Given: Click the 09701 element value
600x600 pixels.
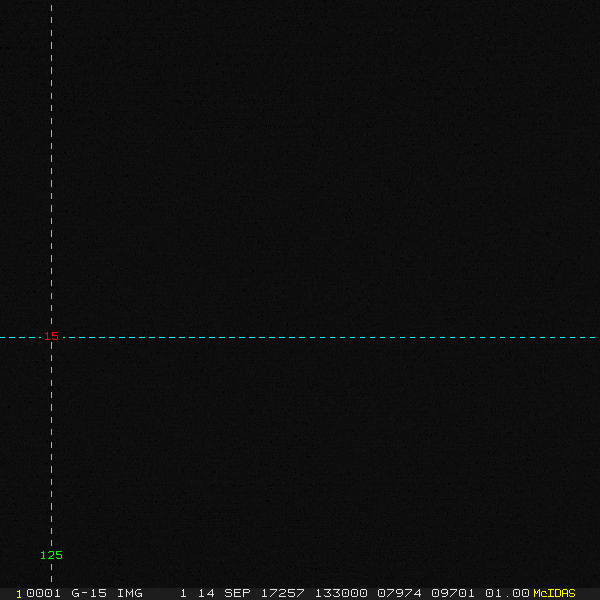Looking at the screenshot, I should [x=453, y=593].
